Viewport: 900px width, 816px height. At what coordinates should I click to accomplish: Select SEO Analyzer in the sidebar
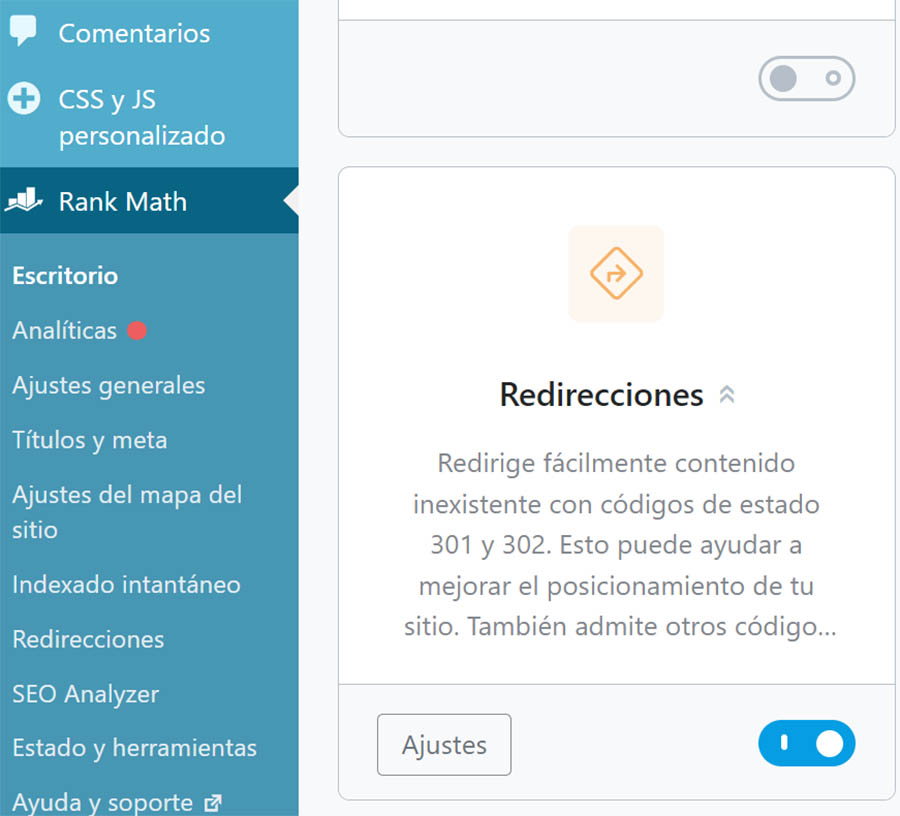pos(85,694)
